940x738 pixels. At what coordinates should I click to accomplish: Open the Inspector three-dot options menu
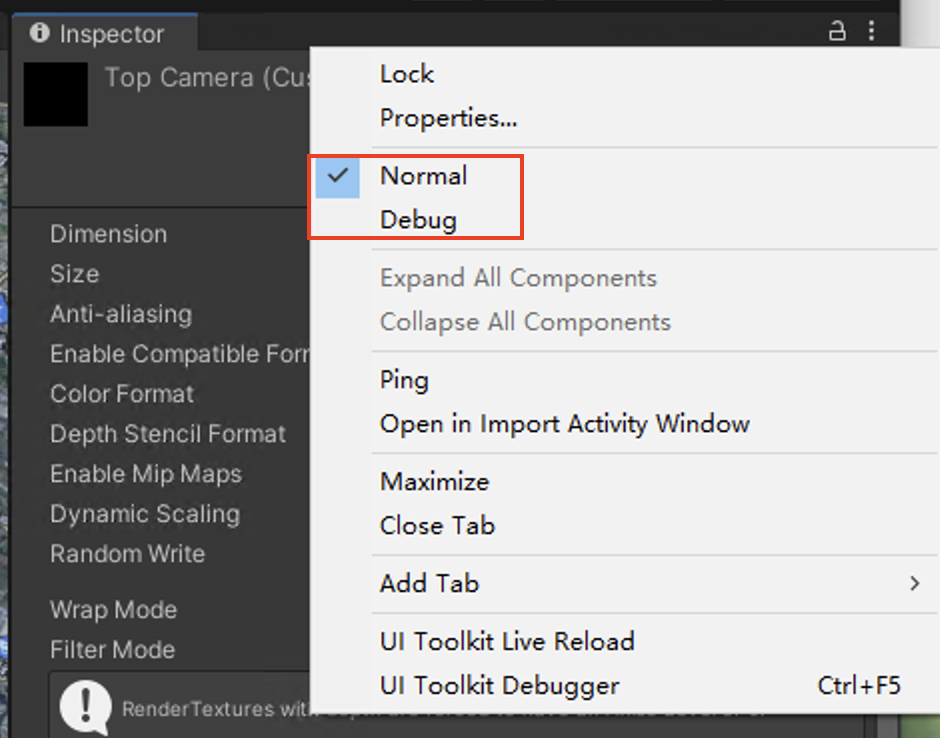point(871,31)
